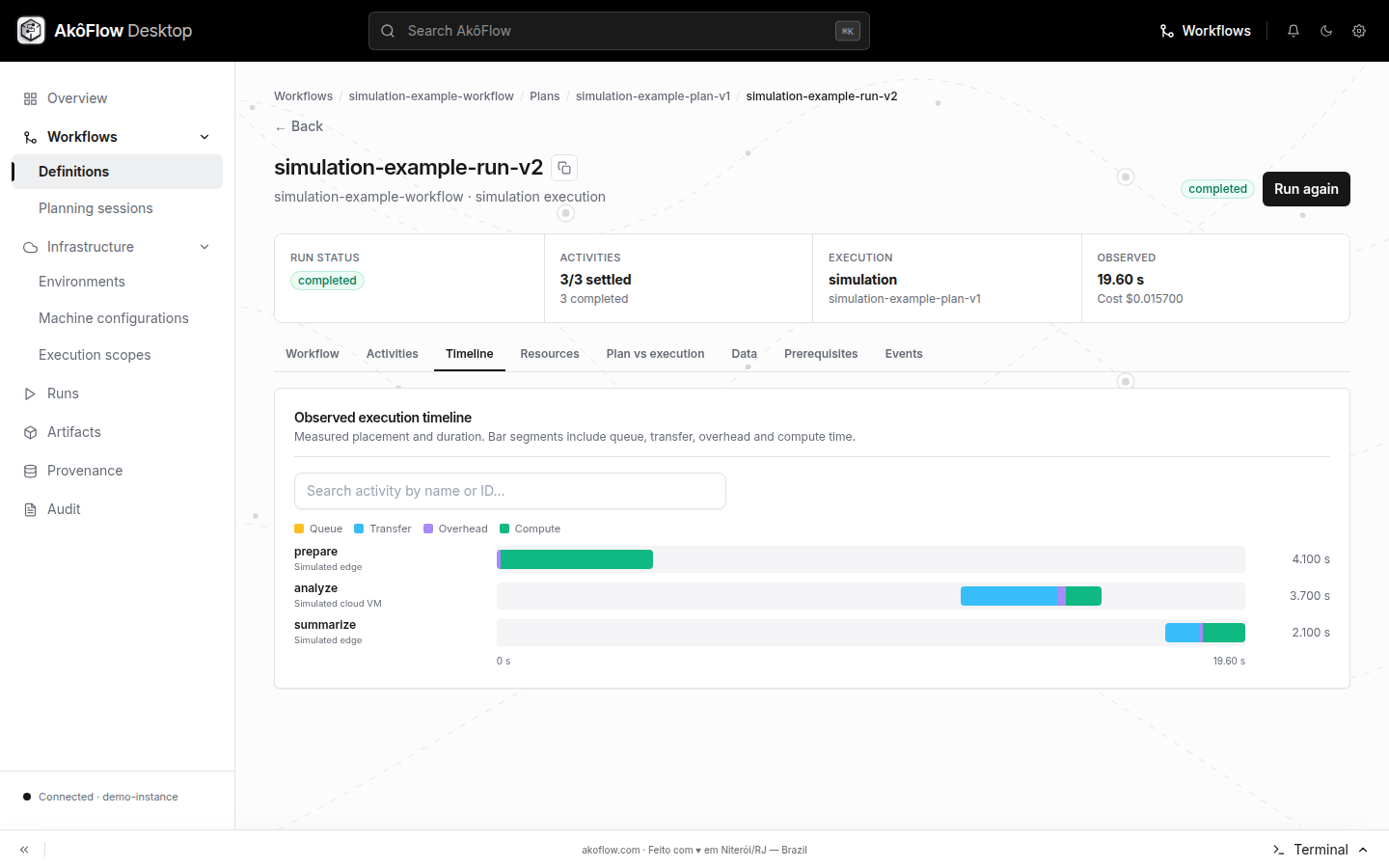The image size is (1389, 868).
Task: Click the Queue legend color swatch
Action: click(x=299, y=529)
